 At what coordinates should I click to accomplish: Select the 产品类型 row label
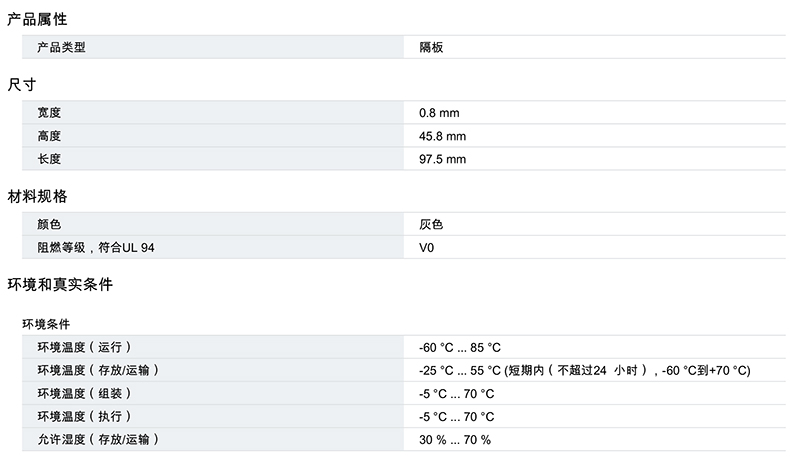[x=62, y=47]
